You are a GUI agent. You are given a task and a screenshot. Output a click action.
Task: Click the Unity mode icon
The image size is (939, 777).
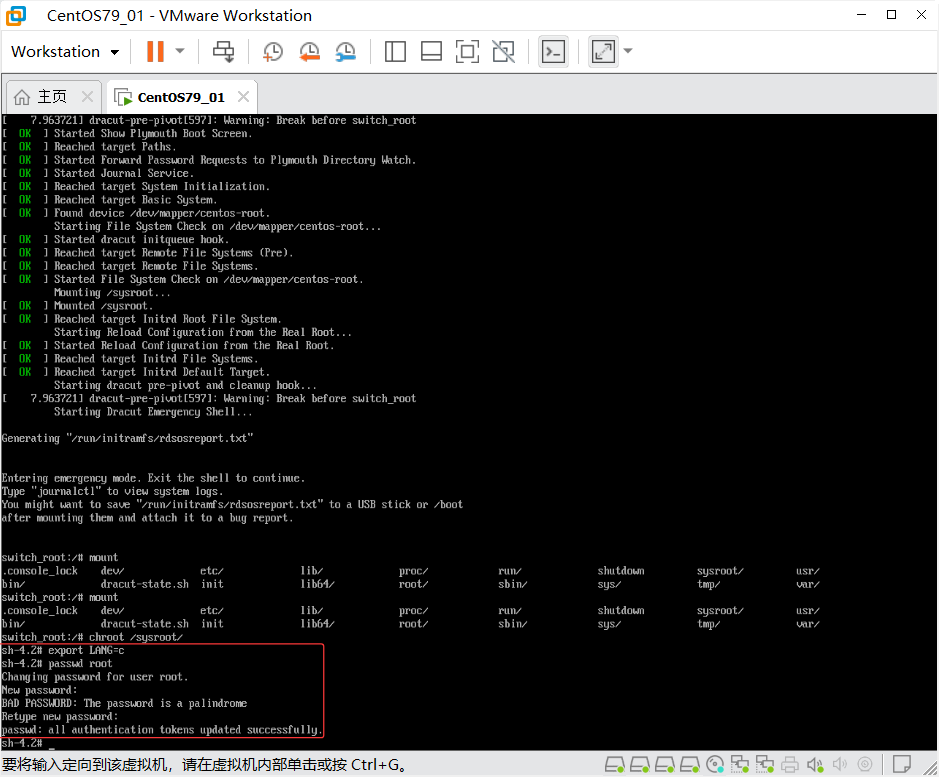click(504, 52)
